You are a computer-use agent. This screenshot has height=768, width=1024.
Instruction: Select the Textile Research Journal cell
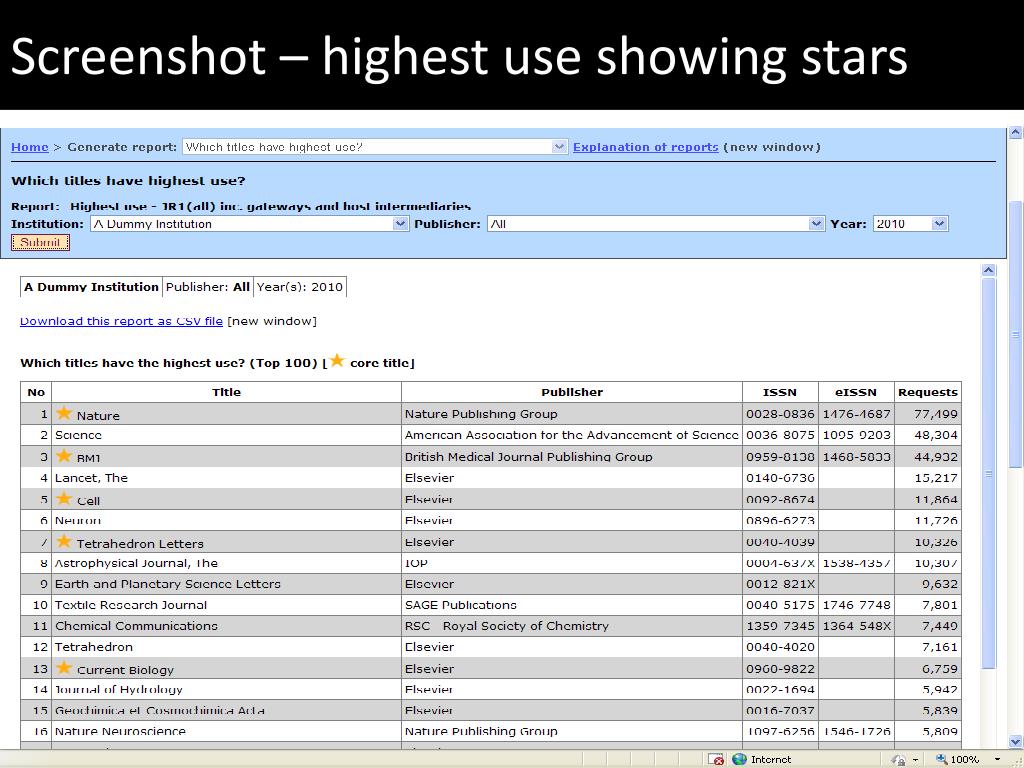[x=227, y=605]
